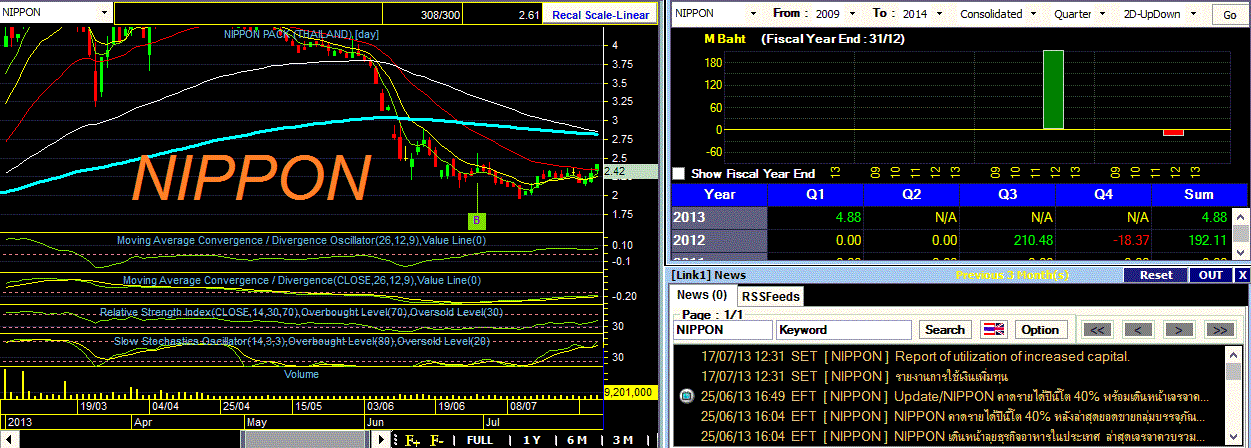Open the 17/07/13 Thai-language SET news item

point(951,376)
